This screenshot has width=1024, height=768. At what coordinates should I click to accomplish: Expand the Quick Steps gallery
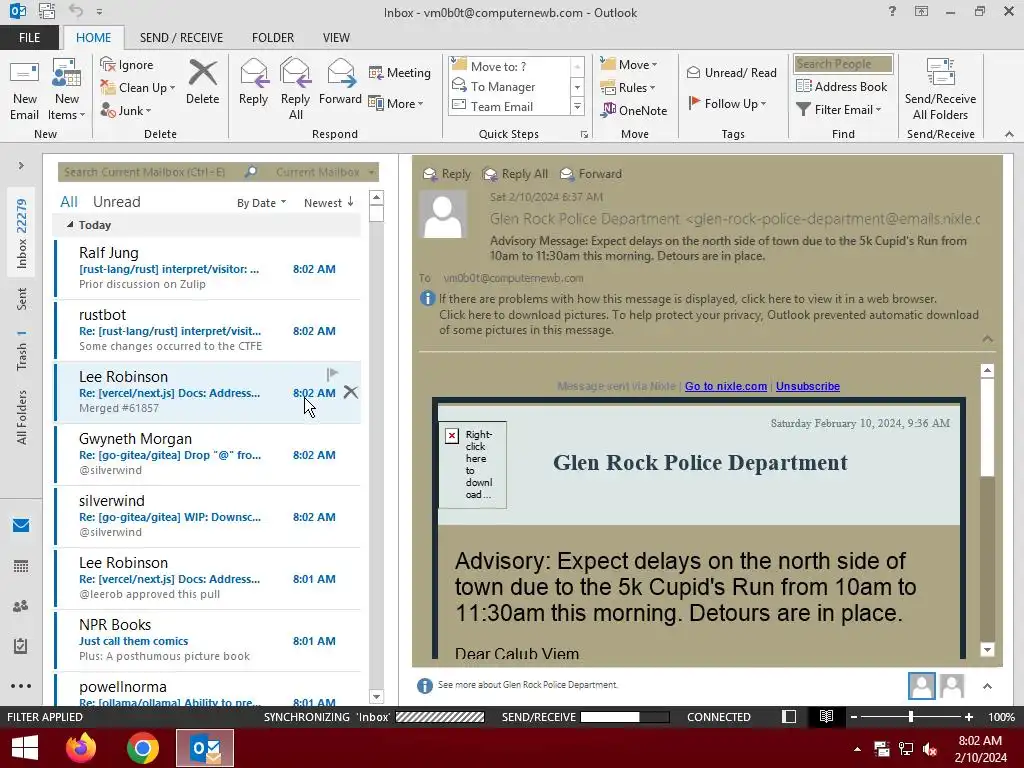577,106
